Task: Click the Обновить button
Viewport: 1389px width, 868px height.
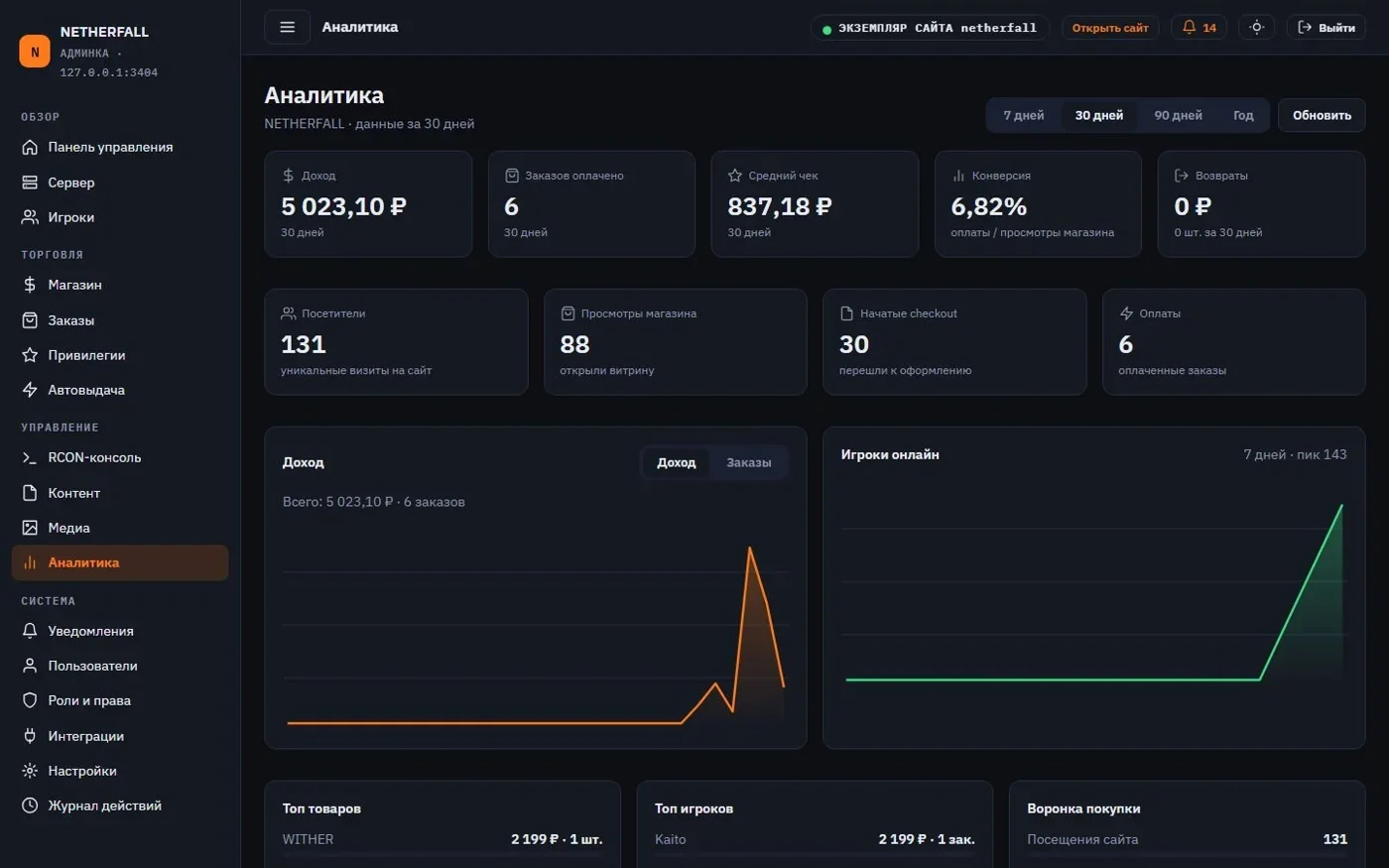Action: pos(1322,115)
